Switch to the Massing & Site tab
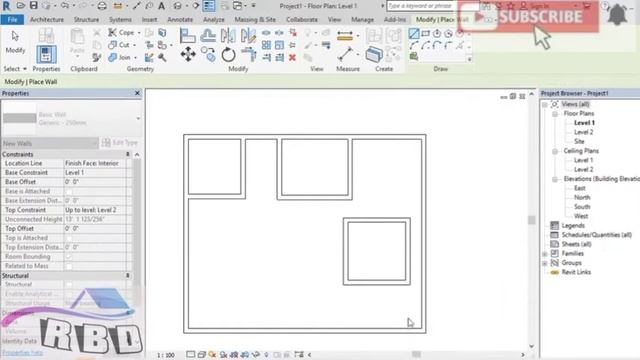Screen dimensions: 640x360 (255, 20)
